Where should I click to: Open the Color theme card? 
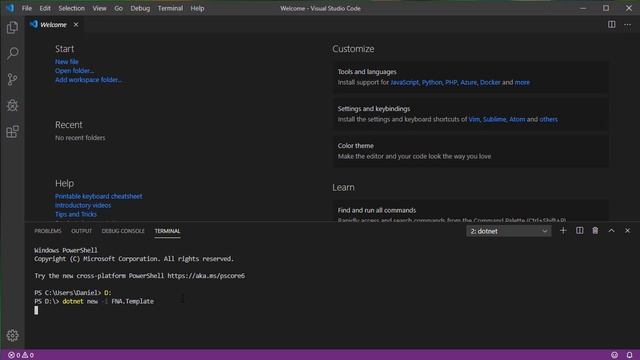click(471, 151)
